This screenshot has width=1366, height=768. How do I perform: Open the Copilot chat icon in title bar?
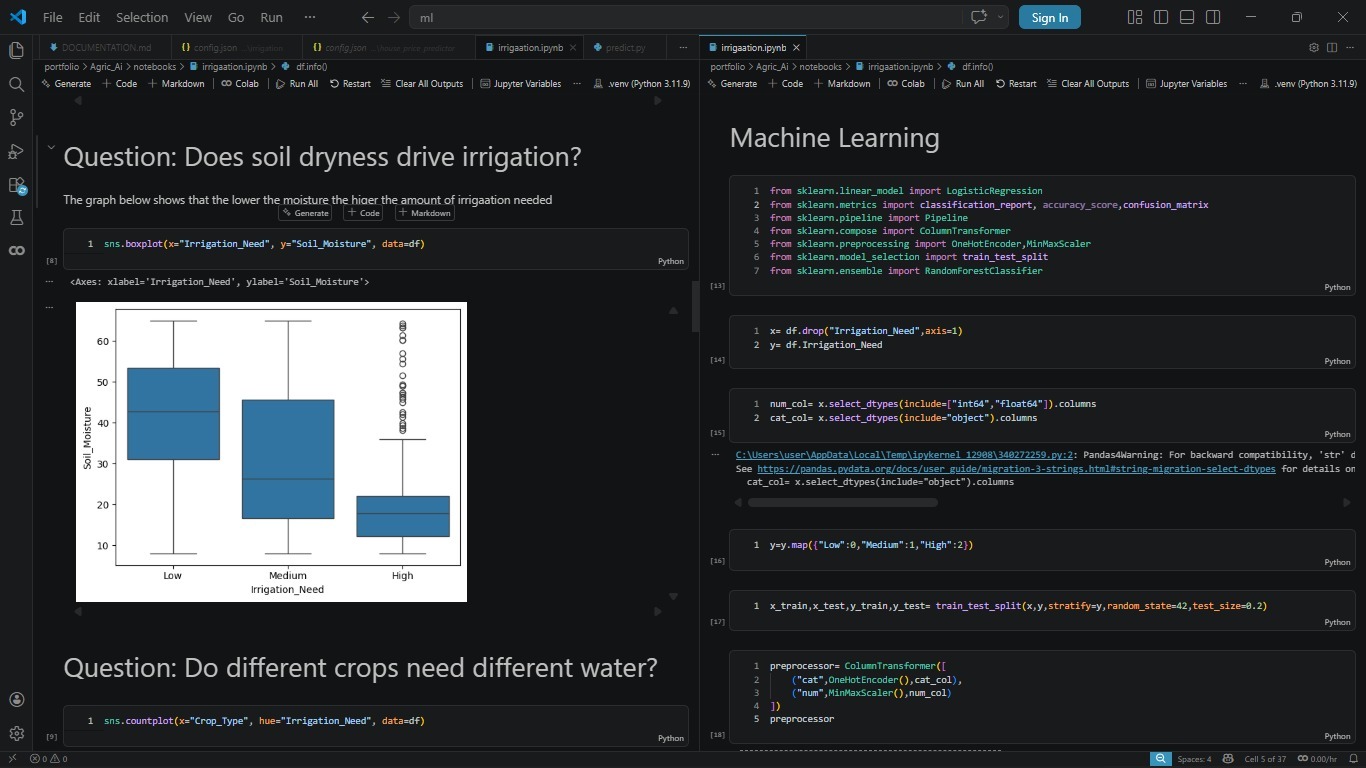pos(979,17)
